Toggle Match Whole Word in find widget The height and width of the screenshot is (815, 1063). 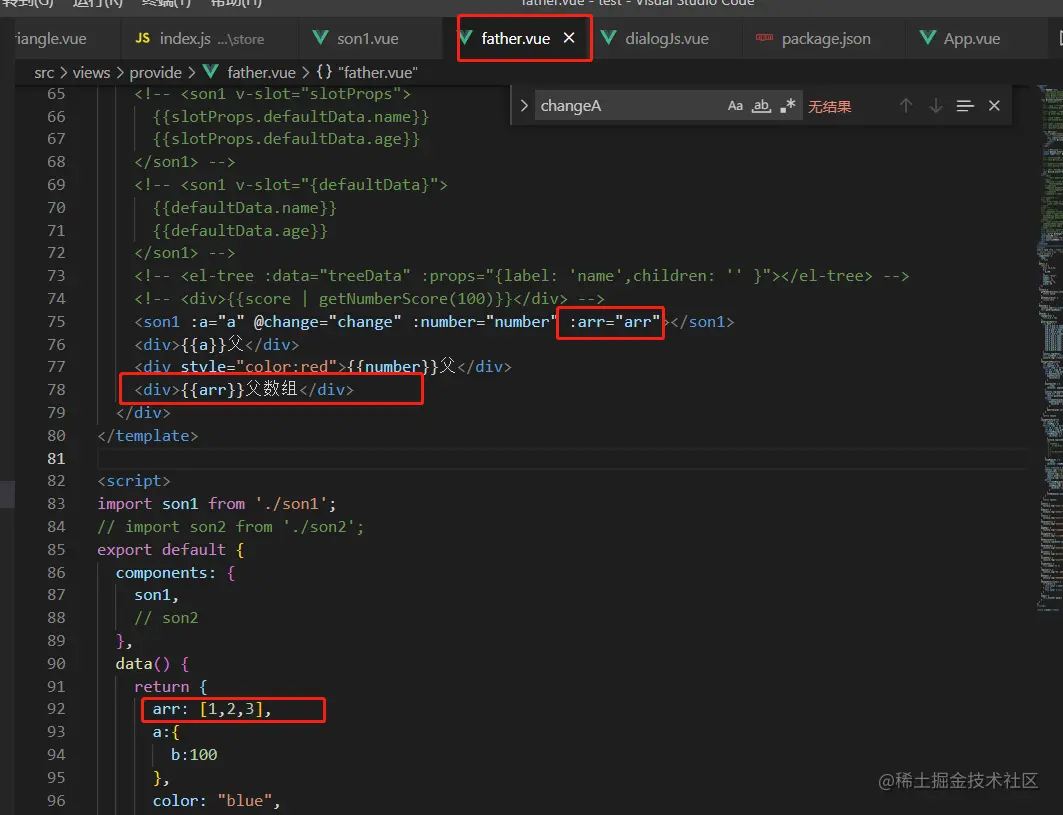pos(761,106)
